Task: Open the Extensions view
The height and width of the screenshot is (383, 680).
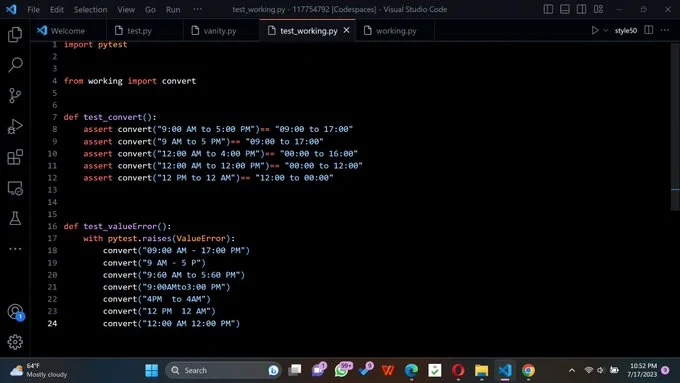Action: 15,157
